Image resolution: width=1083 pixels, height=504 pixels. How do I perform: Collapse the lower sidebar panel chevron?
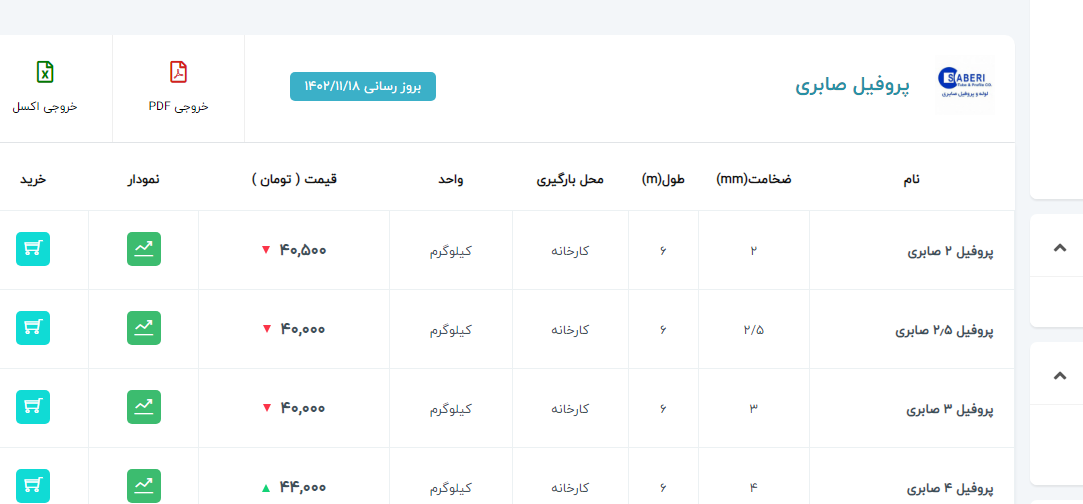(1060, 376)
